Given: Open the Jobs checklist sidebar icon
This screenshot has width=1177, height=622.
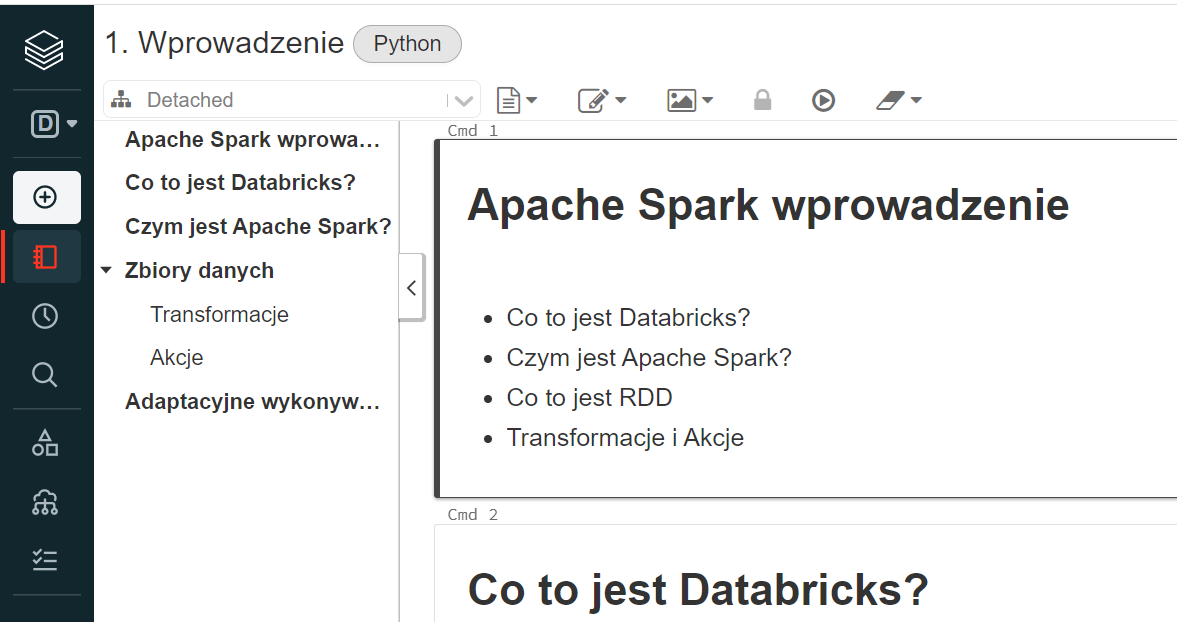Looking at the screenshot, I should [45, 560].
